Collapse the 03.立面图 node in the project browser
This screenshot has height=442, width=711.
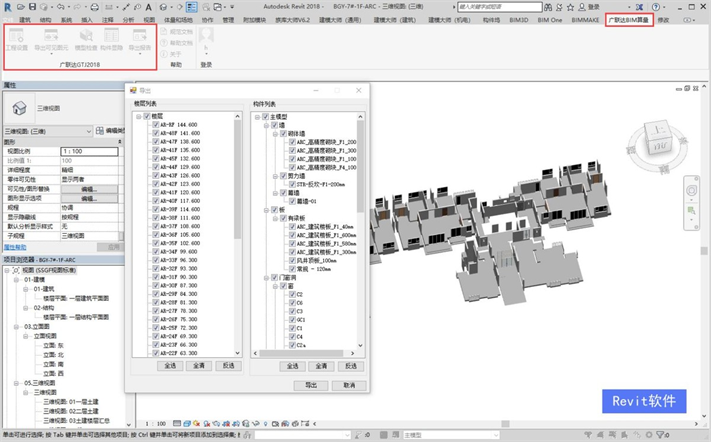point(16,326)
